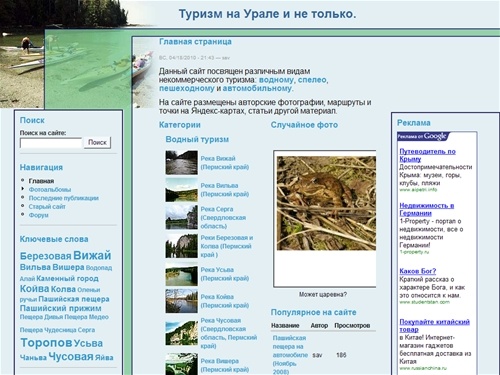Open the Каков Бог? ad link
Viewport: 500px width, 375px height.
(x=418, y=271)
